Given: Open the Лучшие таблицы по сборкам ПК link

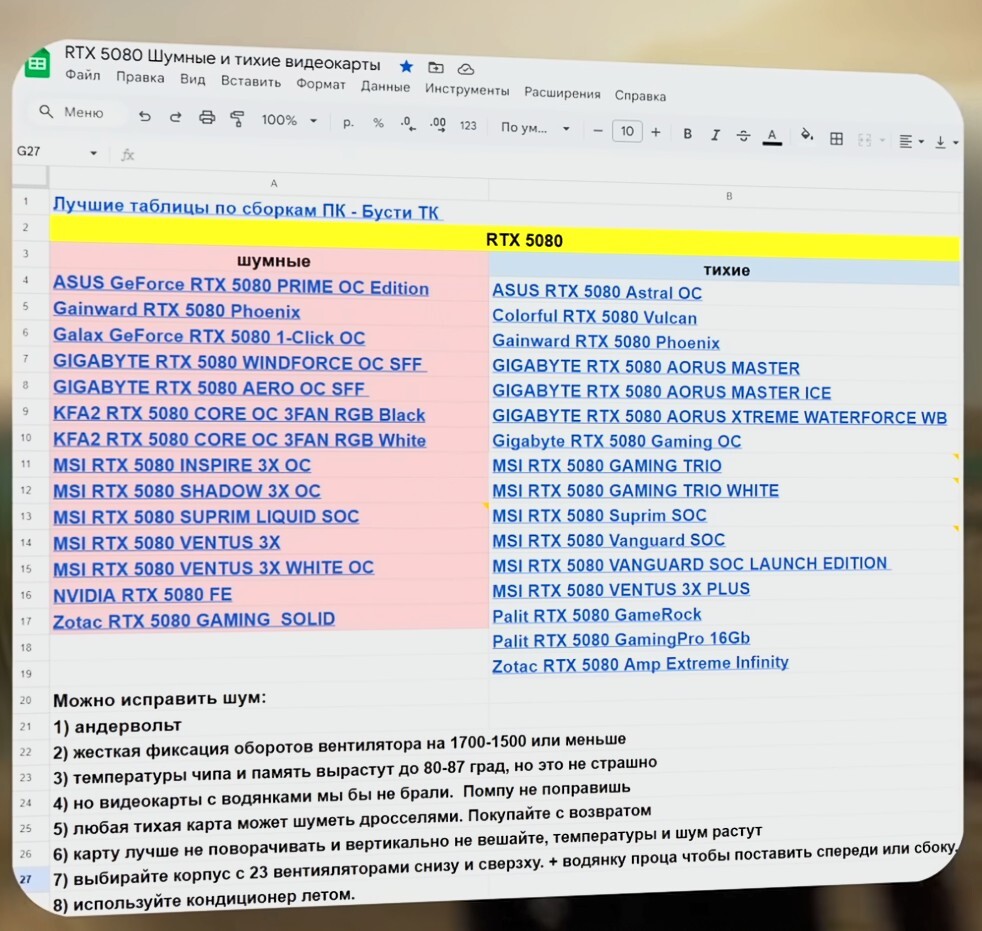Looking at the screenshot, I should 246,208.
